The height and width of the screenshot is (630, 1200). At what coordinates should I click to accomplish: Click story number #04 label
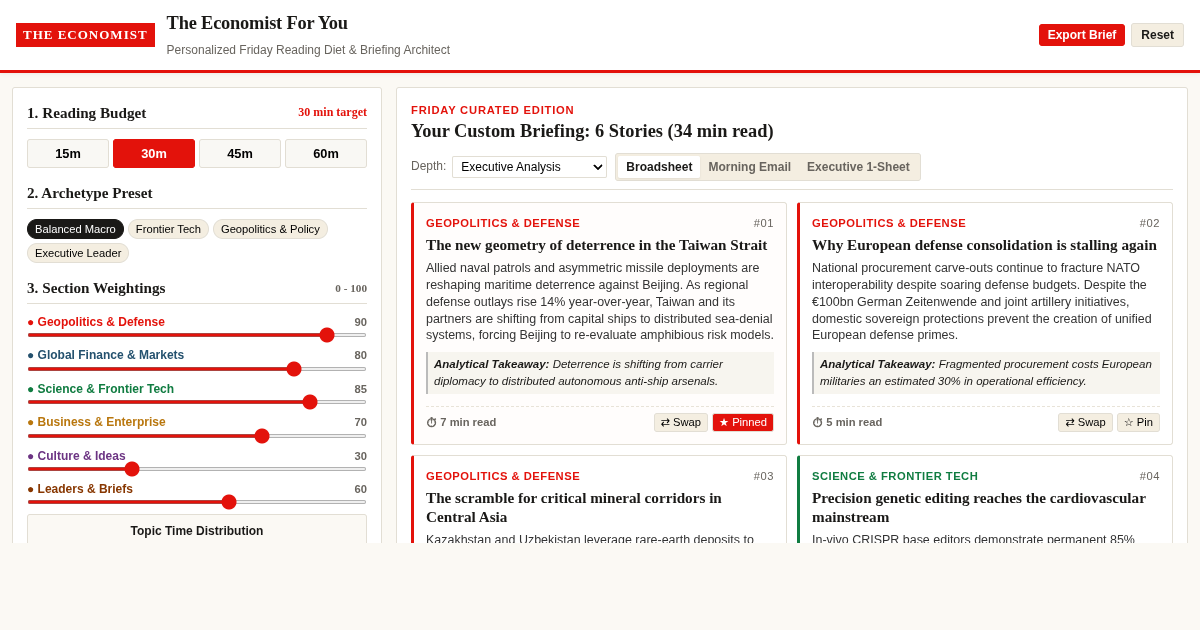[x=1150, y=476]
